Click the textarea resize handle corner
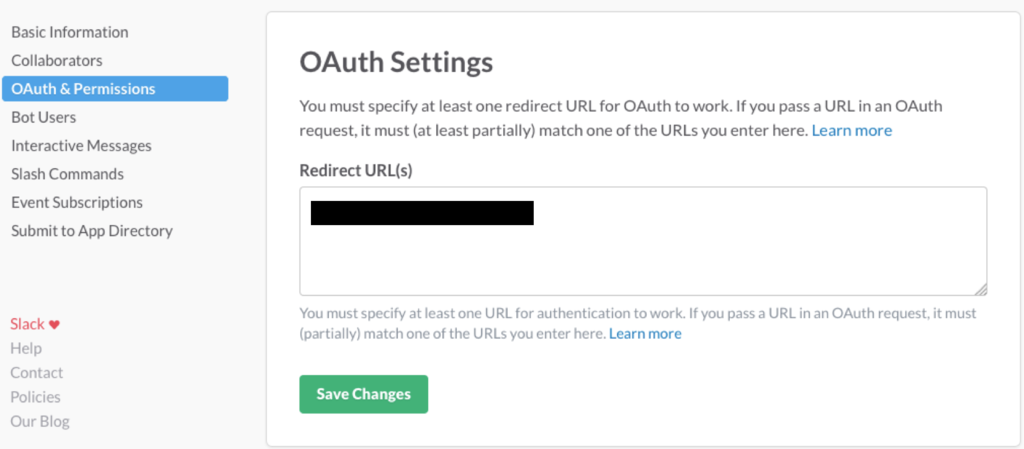1024x449 pixels. 982,290
